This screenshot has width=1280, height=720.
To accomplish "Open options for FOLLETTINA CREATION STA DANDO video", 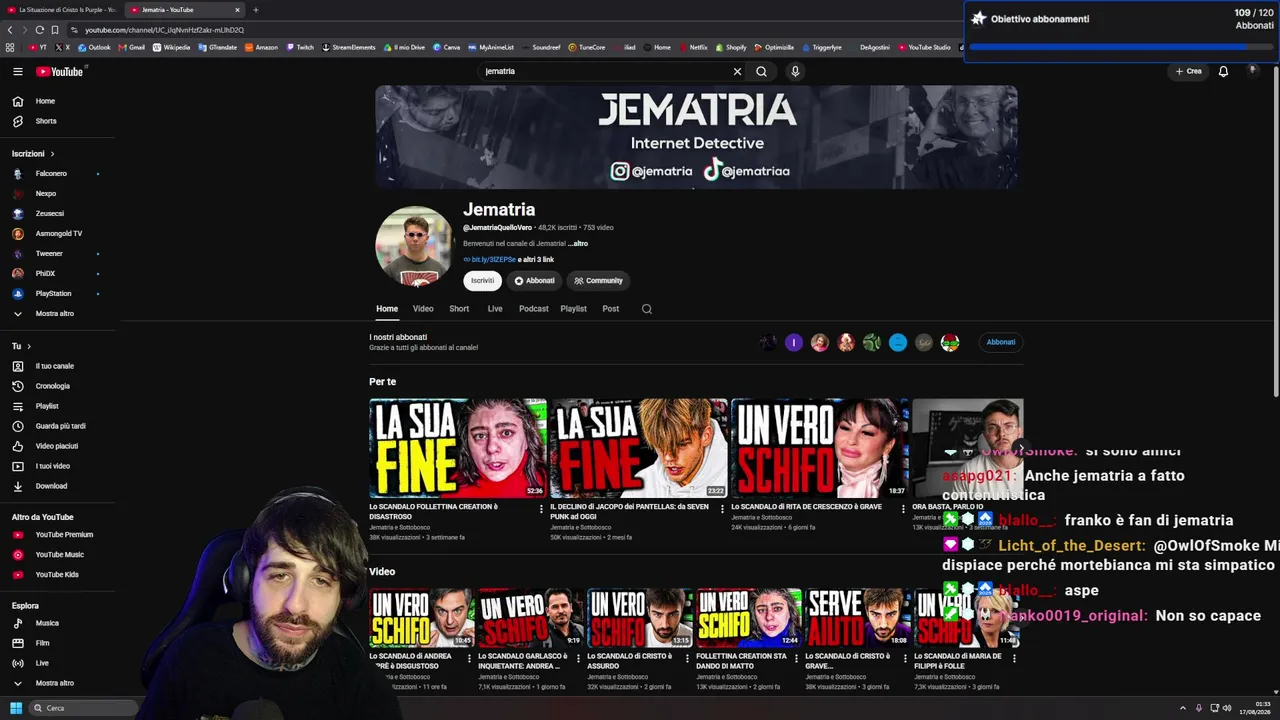I will tap(797, 659).
